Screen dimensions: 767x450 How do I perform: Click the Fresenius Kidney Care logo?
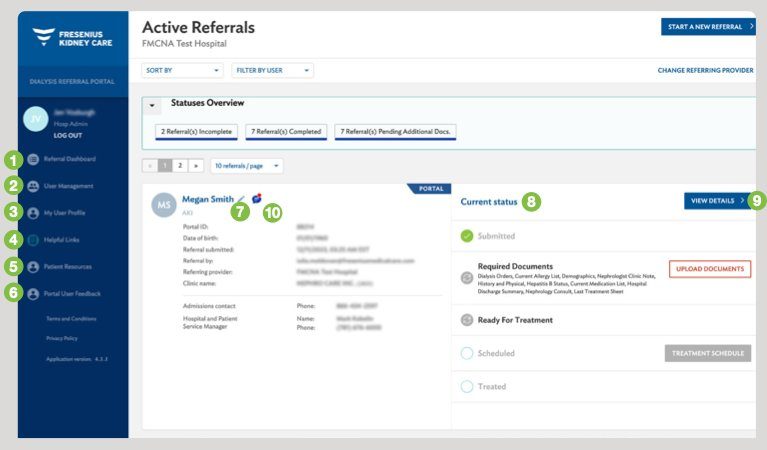tap(72, 38)
